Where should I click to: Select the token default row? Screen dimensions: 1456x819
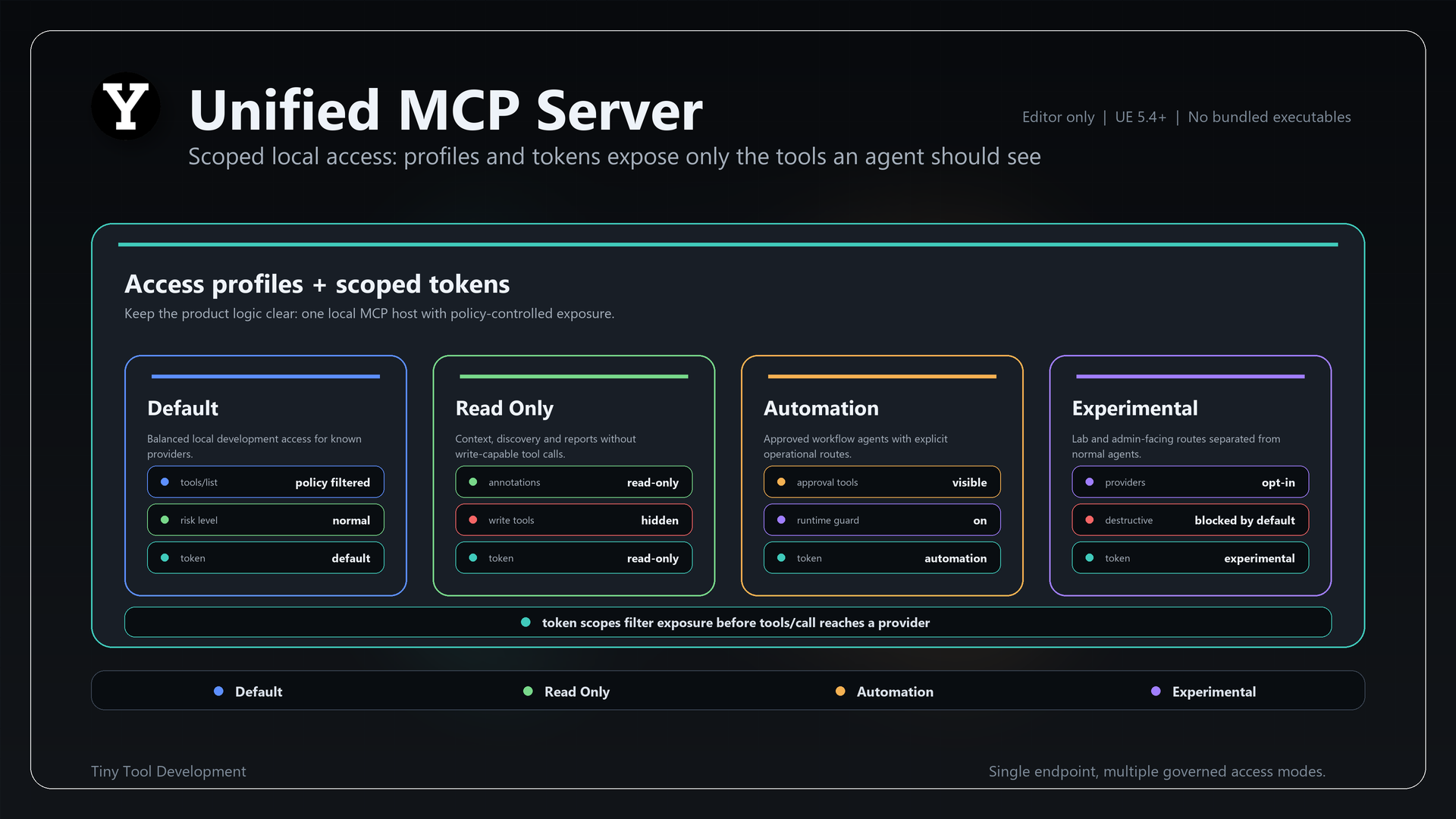coord(265,558)
